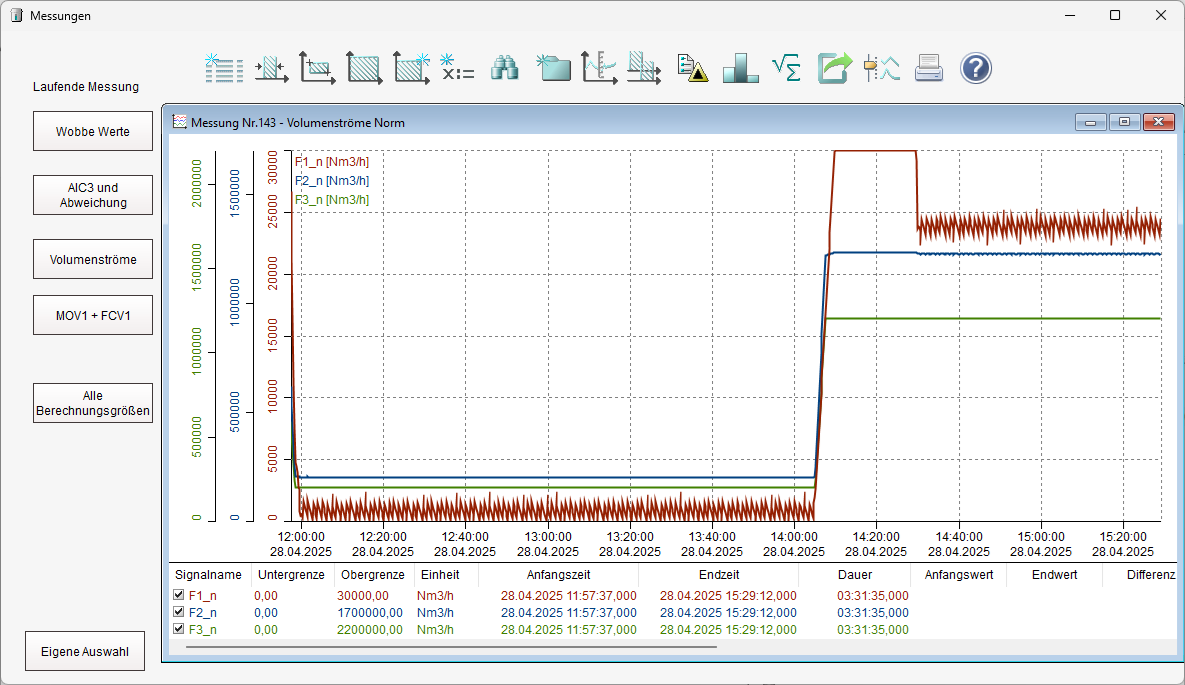Click the Messung Nr.143 chart window icon
This screenshot has height=685, width=1185.
click(x=179, y=122)
